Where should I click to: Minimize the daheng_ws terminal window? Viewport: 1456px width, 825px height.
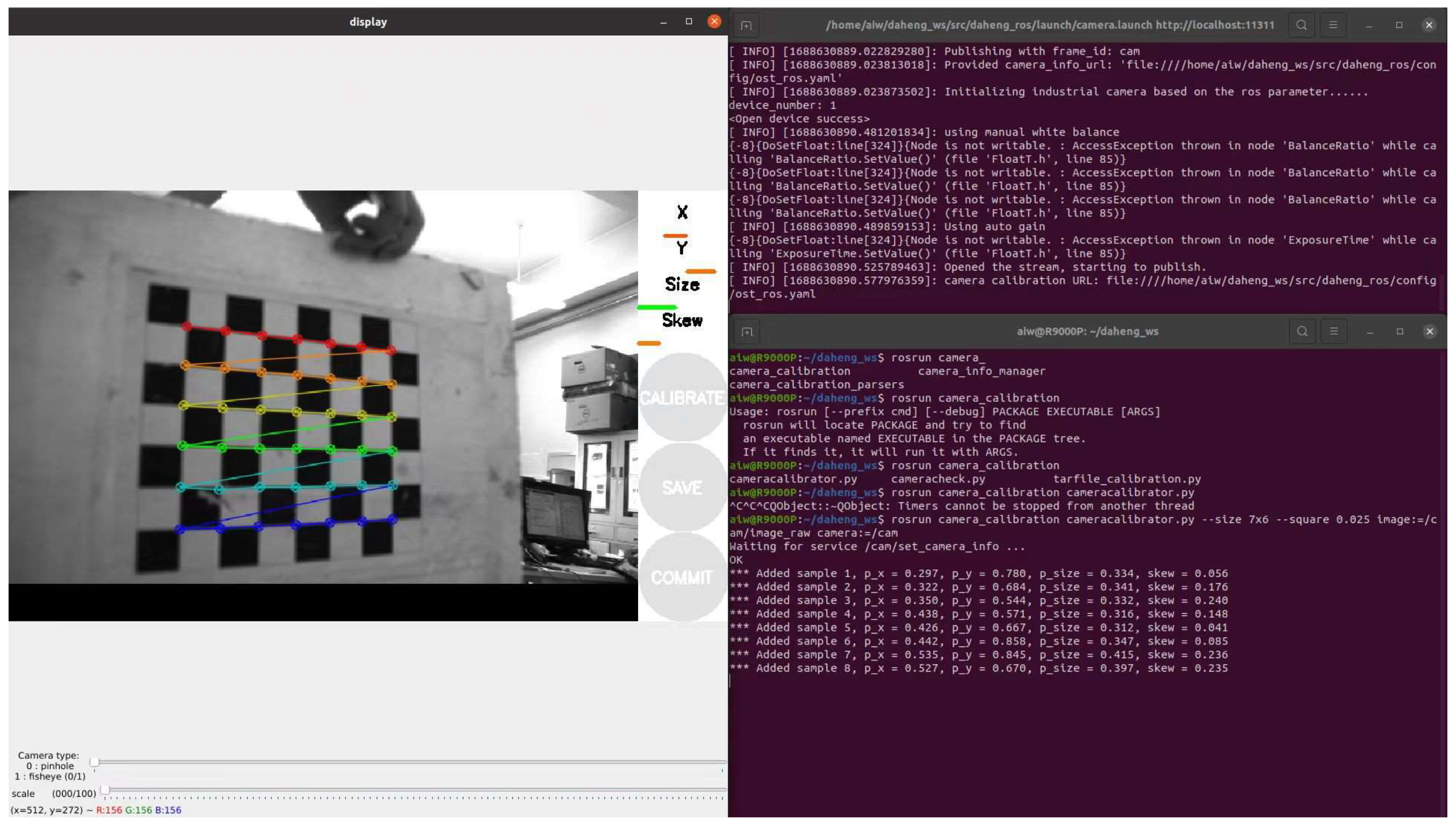coord(1369,331)
